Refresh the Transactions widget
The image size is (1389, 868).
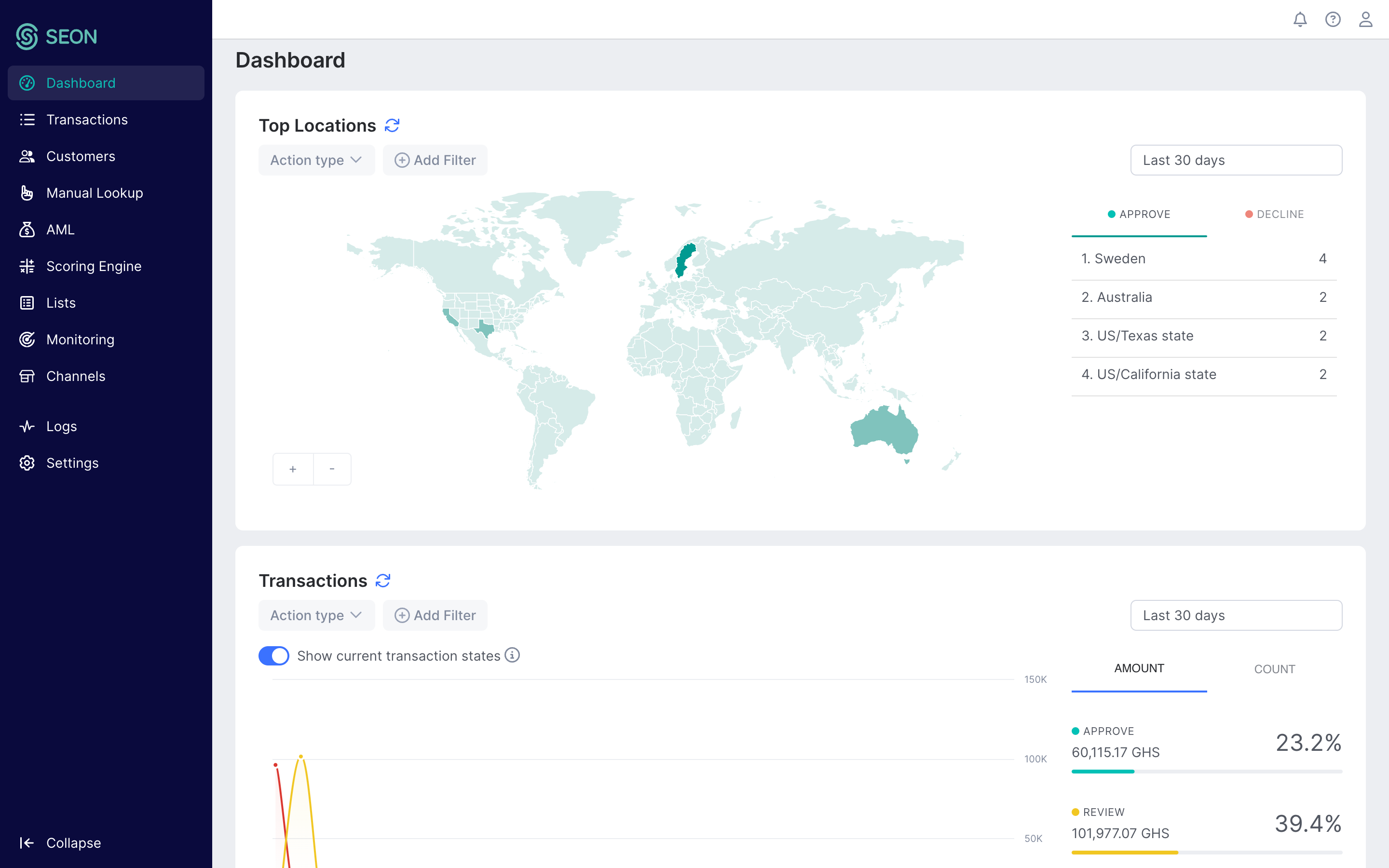pos(383,581)
